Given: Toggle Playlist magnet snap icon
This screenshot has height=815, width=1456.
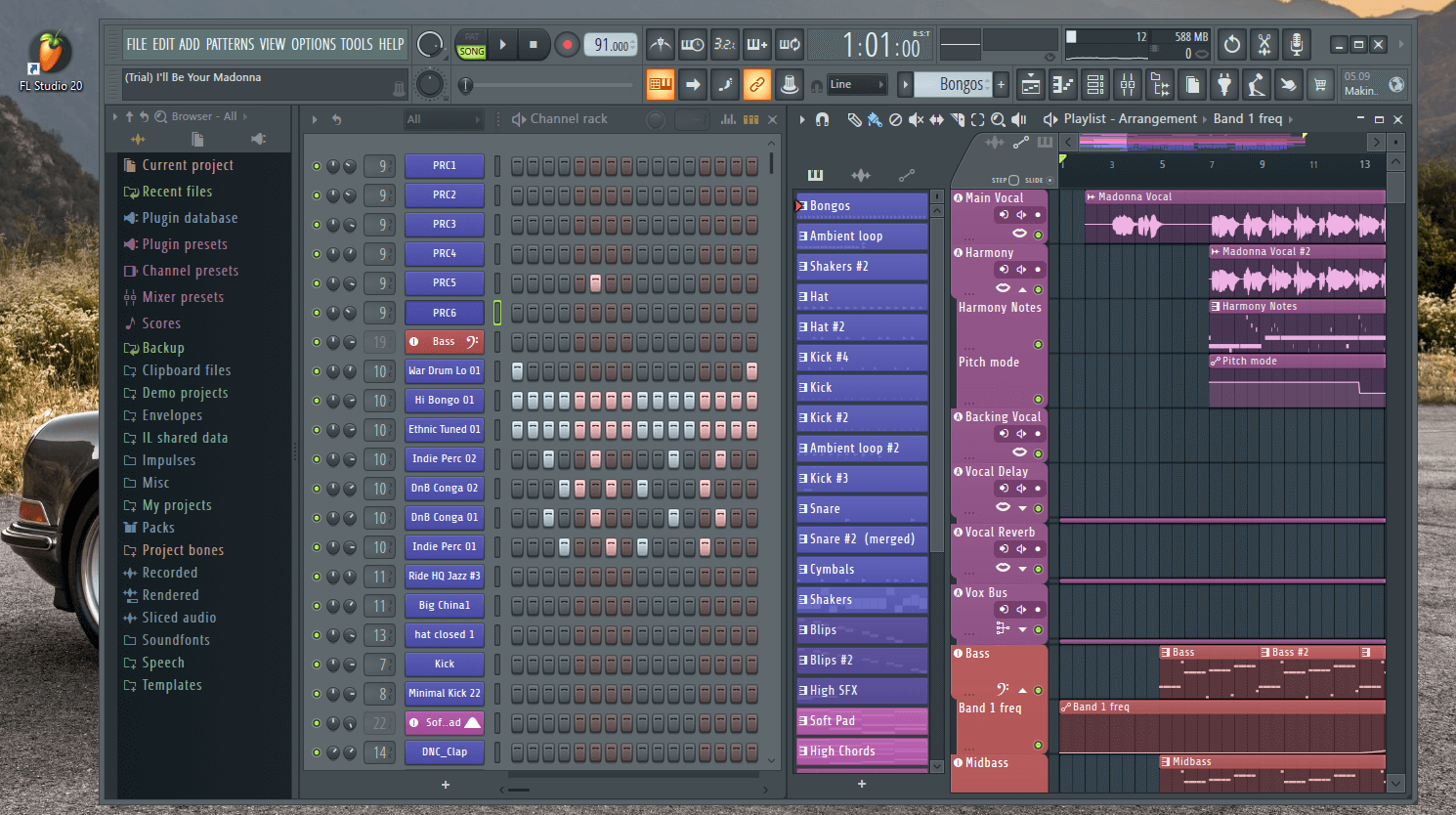Looking at the screenshot, I should tap(823, 119).
